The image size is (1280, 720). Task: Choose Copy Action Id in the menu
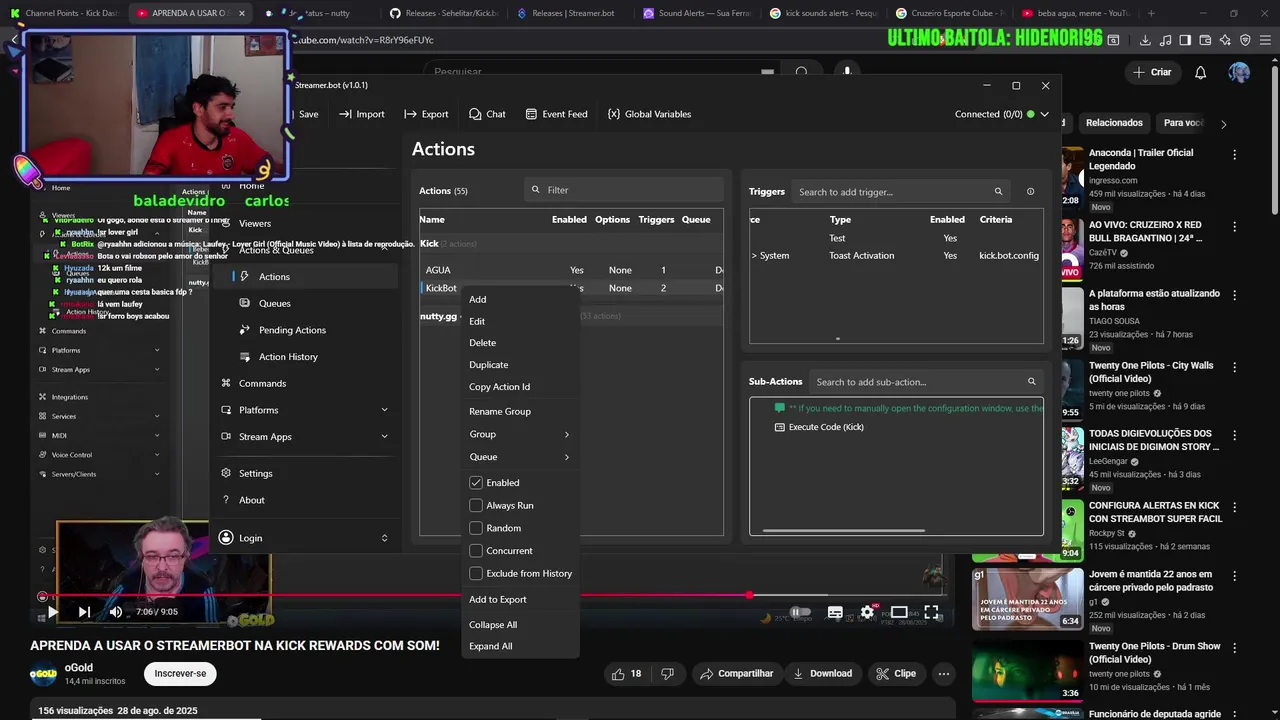[x=499, y=387]
